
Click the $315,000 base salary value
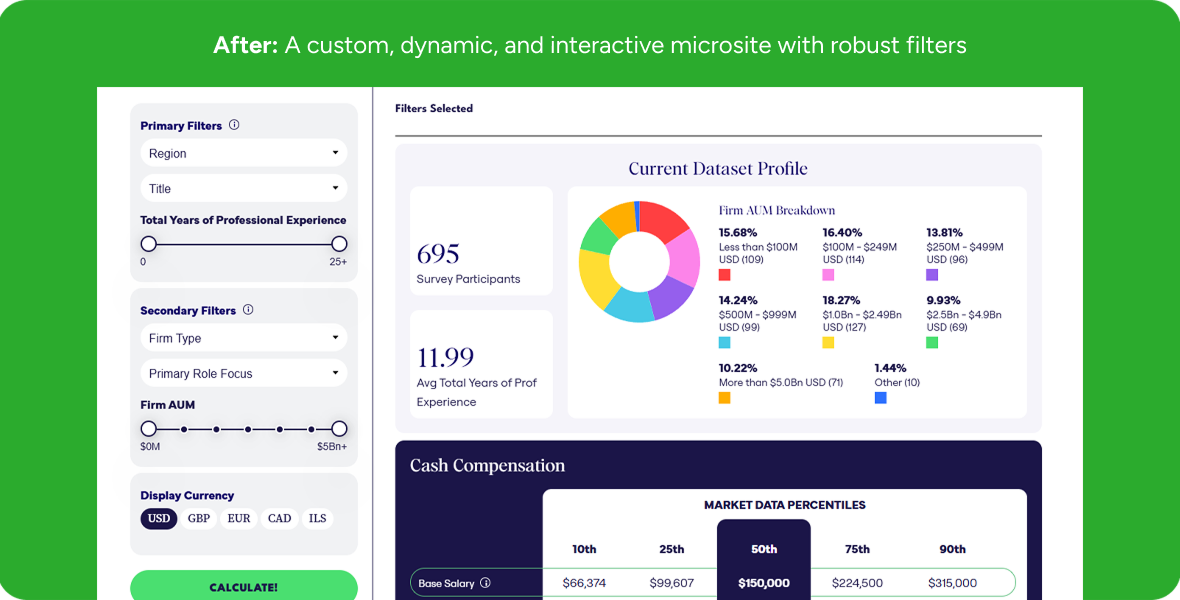pos(952,583)
